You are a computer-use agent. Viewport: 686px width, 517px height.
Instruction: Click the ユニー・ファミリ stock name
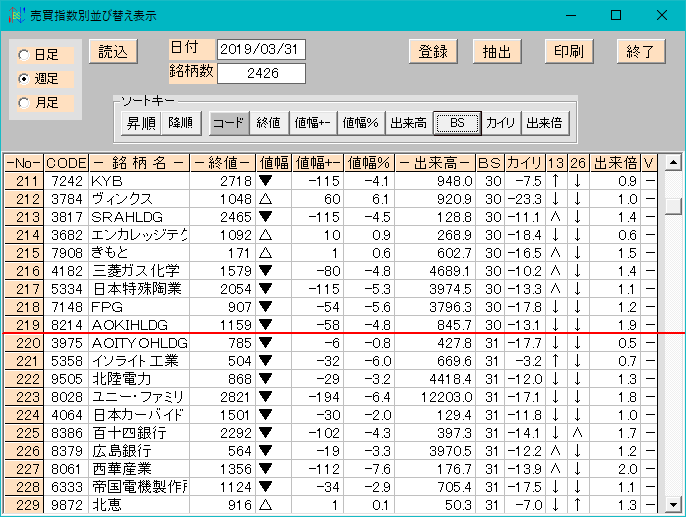pos(138,397)
